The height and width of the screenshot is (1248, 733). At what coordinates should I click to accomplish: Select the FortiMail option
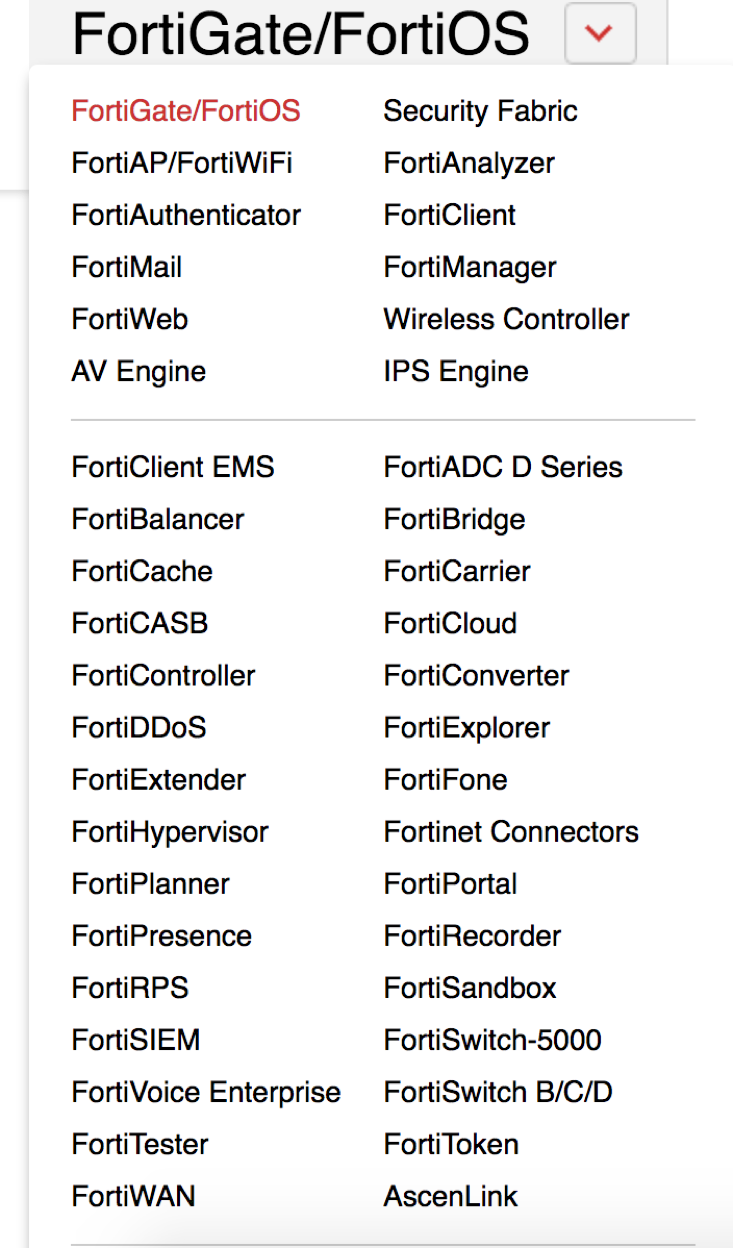[x=127, y=267]
